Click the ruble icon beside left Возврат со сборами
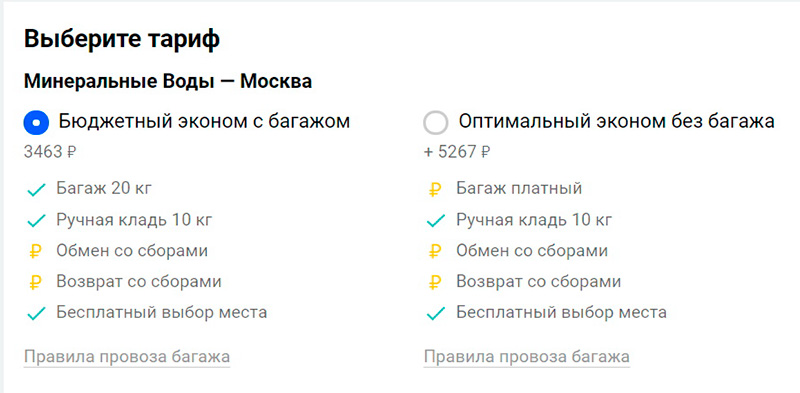This screenshot has height=393, width=800. [35, 283]
